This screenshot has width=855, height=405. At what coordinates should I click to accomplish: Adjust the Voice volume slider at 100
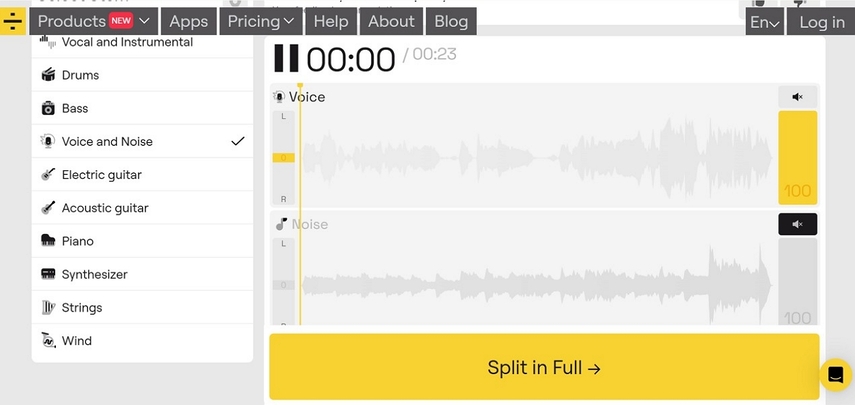[x=797, y=158]
